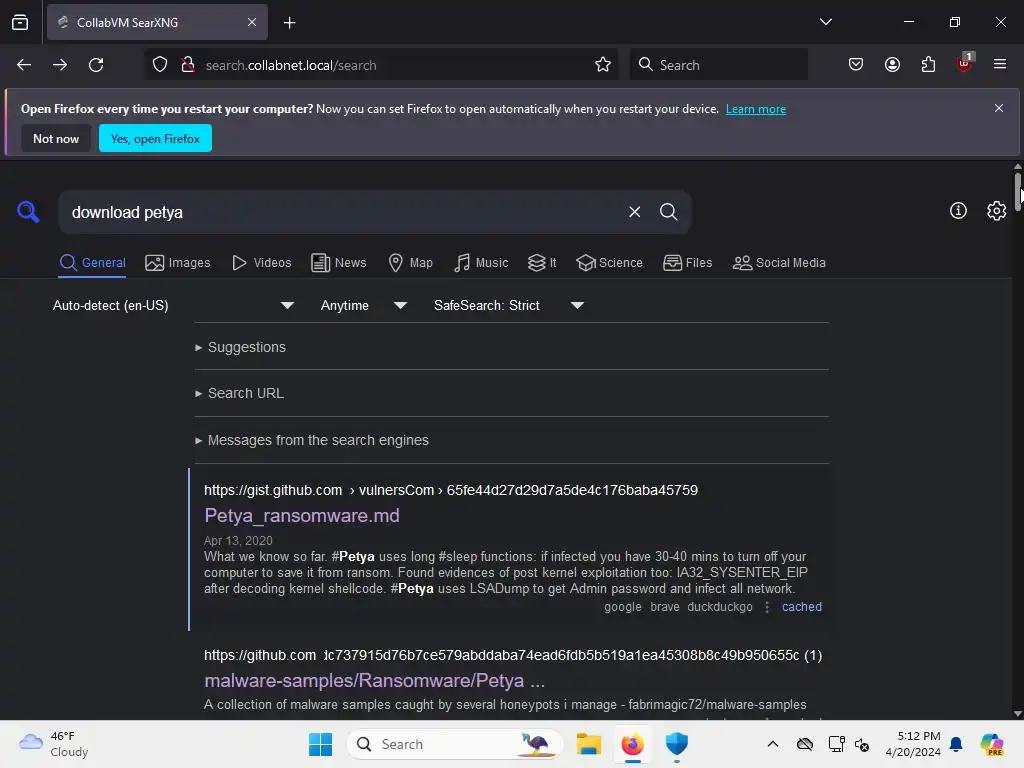Click the uBlock Origin extension icon
The width and height of the screenshot is (1024, 768).
(965, 63)
